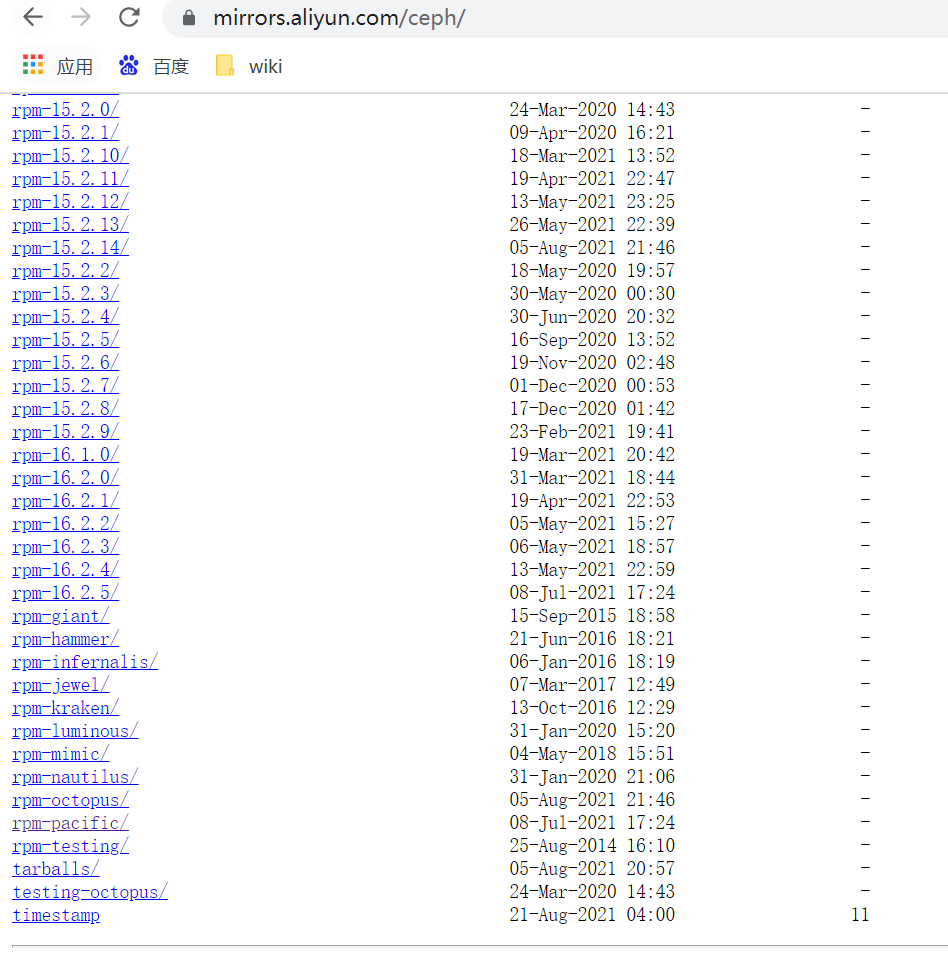Browse the rpm-luminous release folder
948x954 pixels.
74,731
